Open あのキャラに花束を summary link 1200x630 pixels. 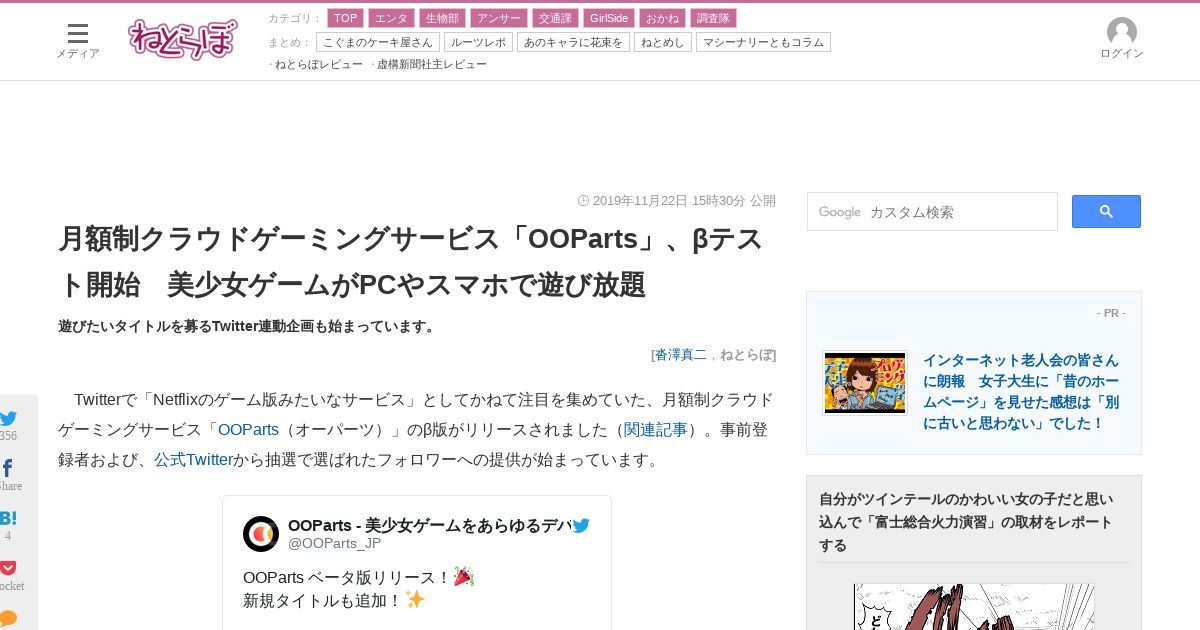[573, 42]
